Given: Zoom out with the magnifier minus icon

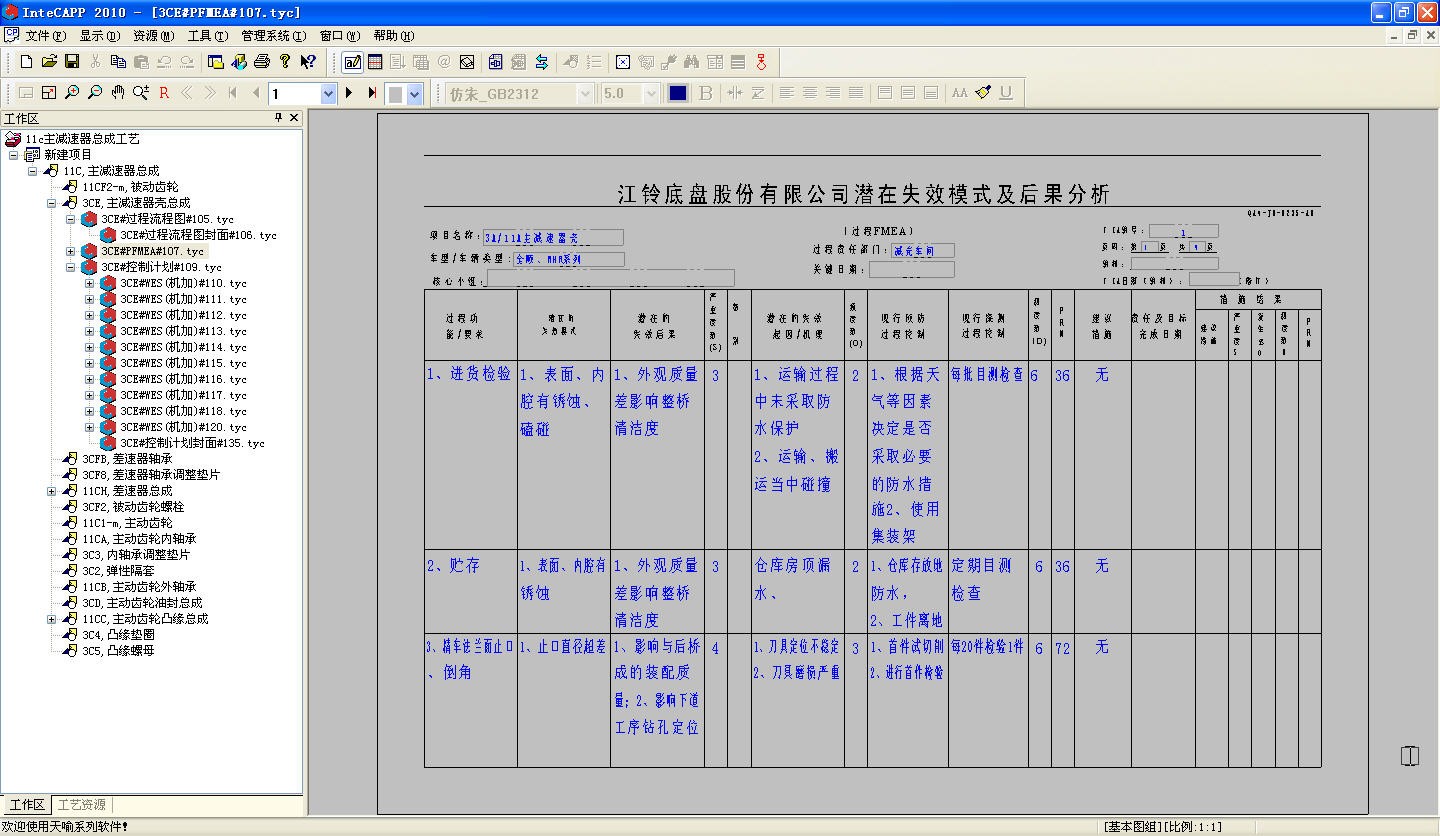Looking at the screenshot, I should click(x=95, y=93).
